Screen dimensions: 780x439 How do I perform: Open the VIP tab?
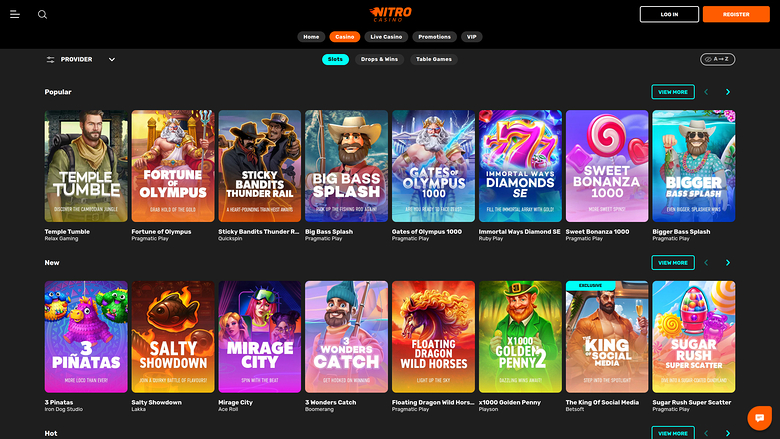[x=472, y=37]
